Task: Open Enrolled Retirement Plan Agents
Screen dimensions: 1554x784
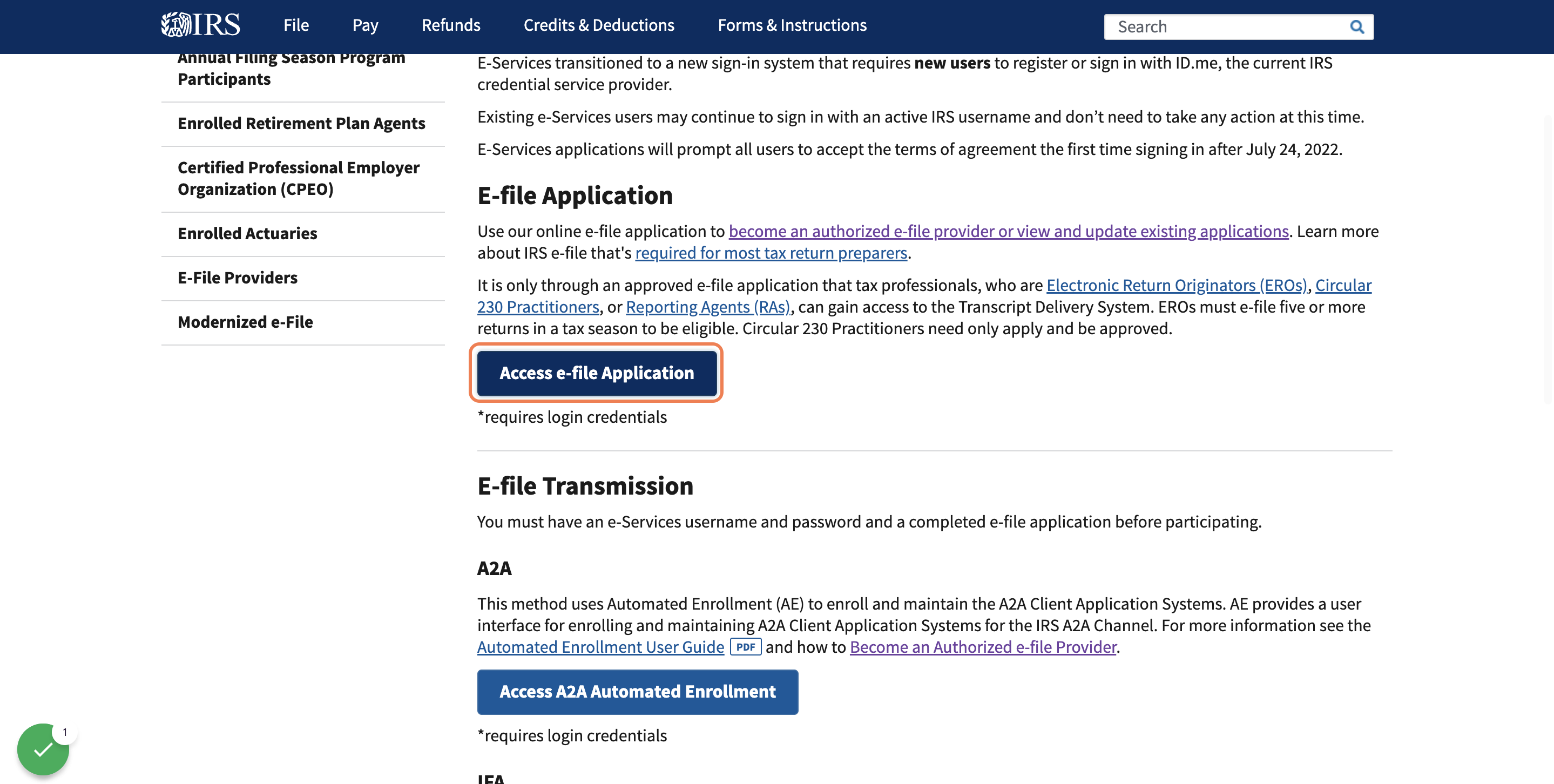Action: 301,123
